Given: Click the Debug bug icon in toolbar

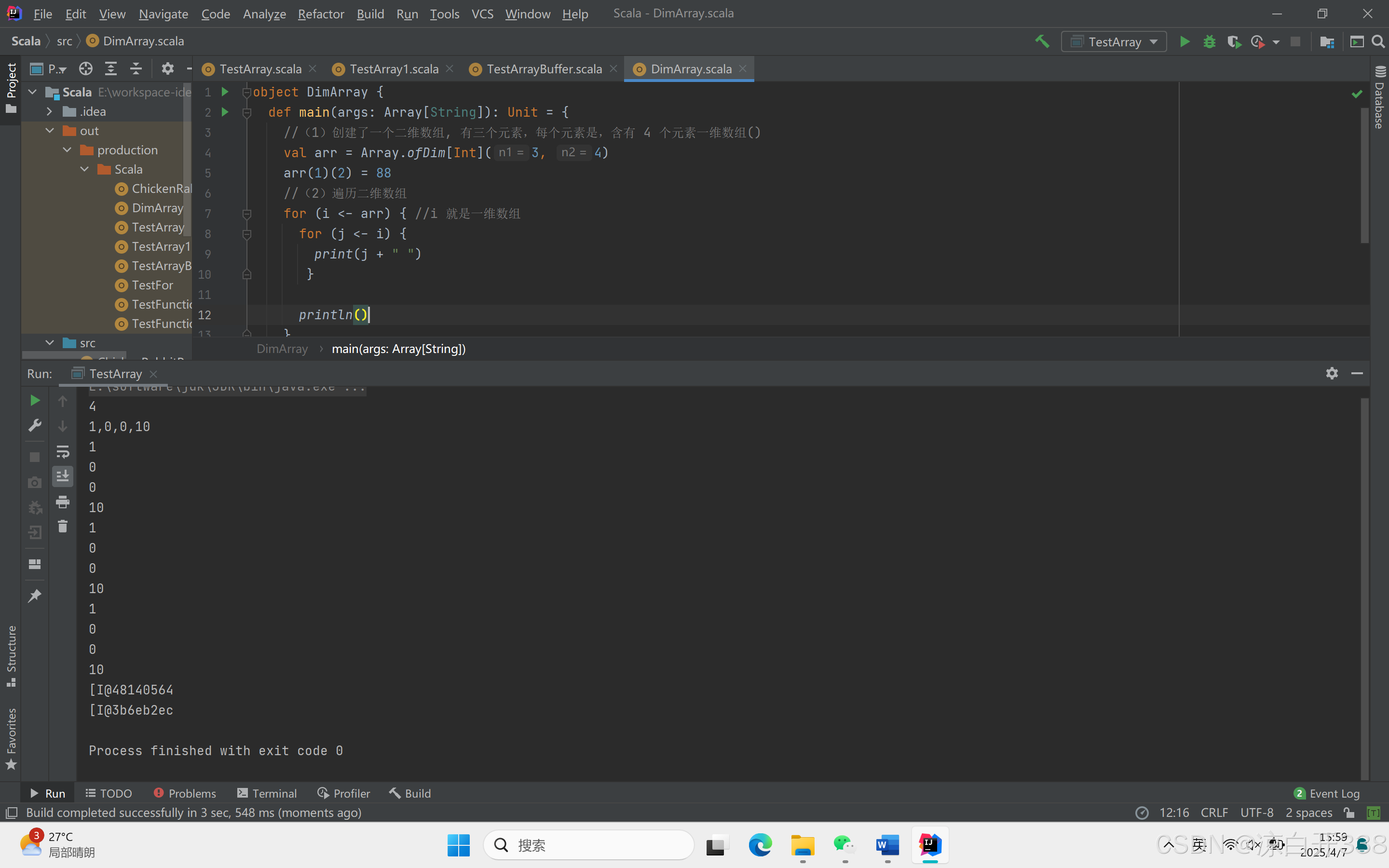Looking at the screenshot, I should [x=1210, y=41].
